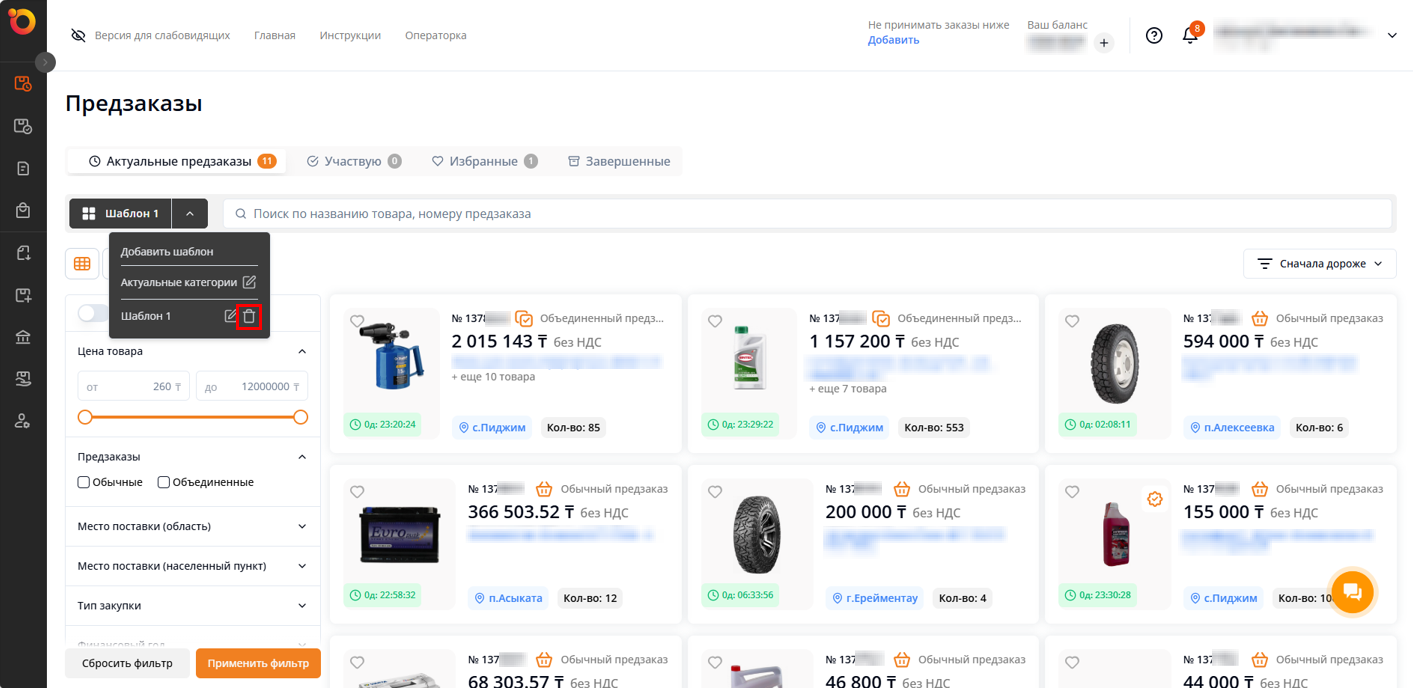
Task: Expand Место поставки (населенный пункт) filter
Action: click(302, 566)
